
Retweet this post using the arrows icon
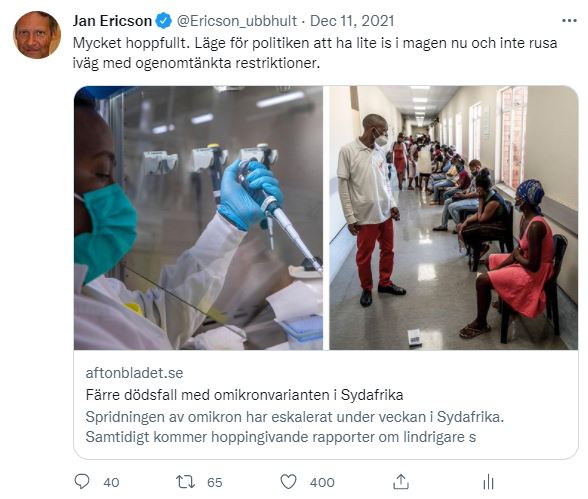pos(185,482)
